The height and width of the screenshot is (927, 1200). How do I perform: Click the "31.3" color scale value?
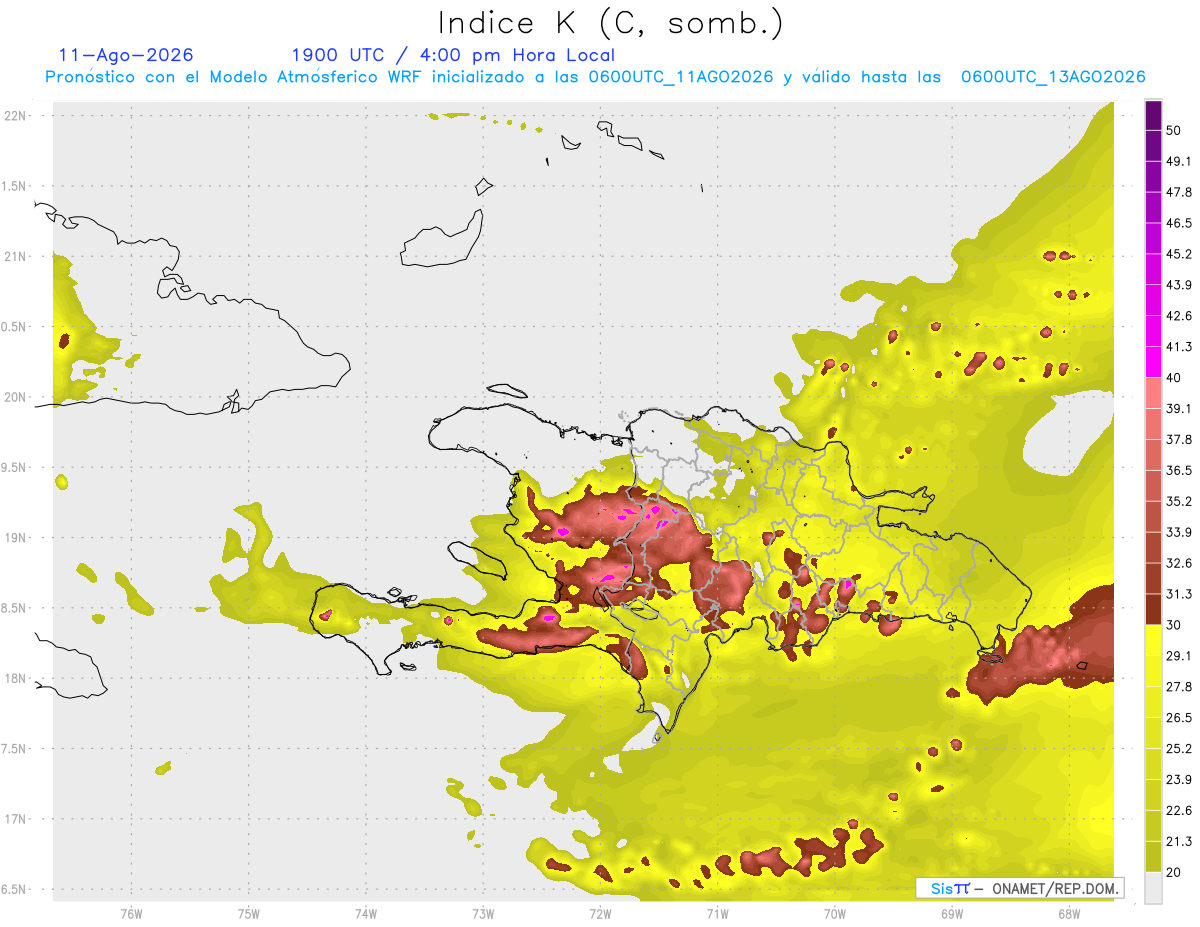click(1178, 594)
